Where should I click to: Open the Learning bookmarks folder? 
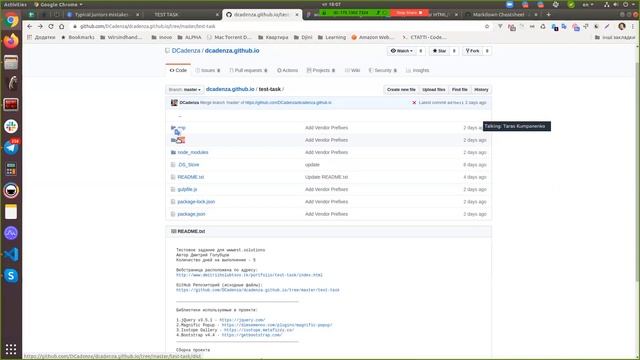click(x=331, y=37)
